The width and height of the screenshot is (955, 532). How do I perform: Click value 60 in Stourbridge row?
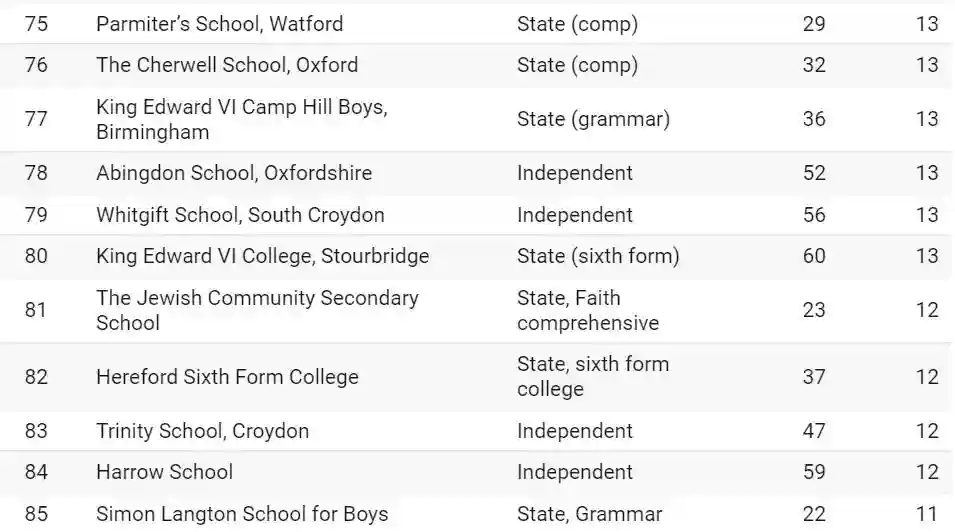click(814, 256)
